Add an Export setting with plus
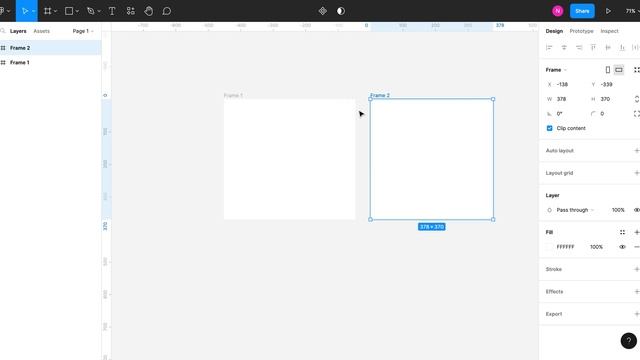The height and width of the screenshot is (360, 640). tap(636, 314)
